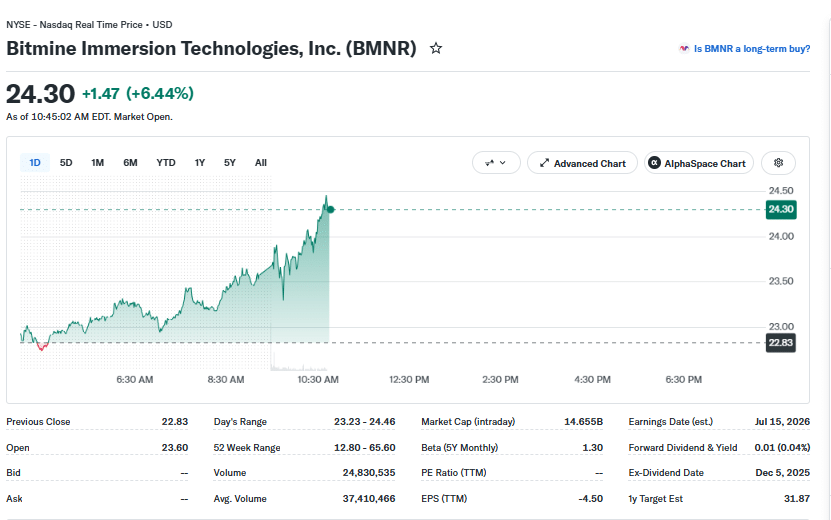Image resolution: width=831 pixels, height=520 pixels.
Task: Click Beta (5Y Monthly) label
Action: point(459,447)
